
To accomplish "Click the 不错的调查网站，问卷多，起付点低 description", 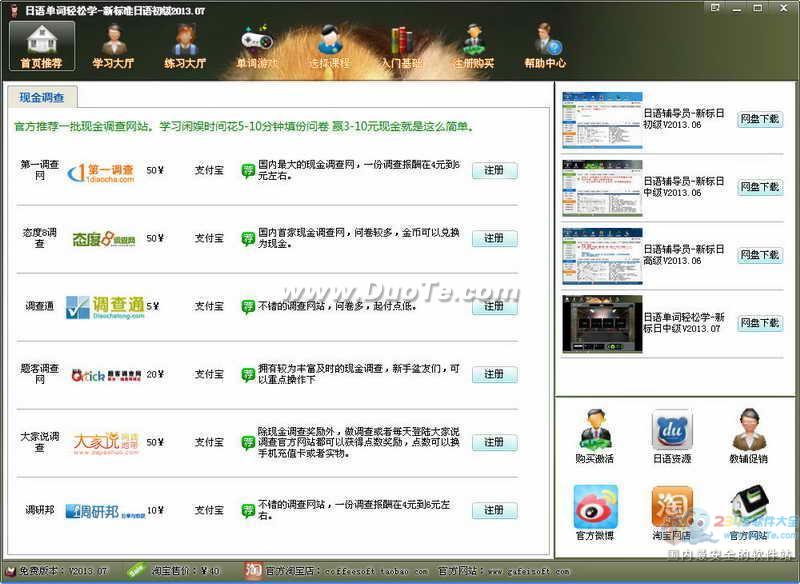I will pyautogui.click(x=337, y=306).
